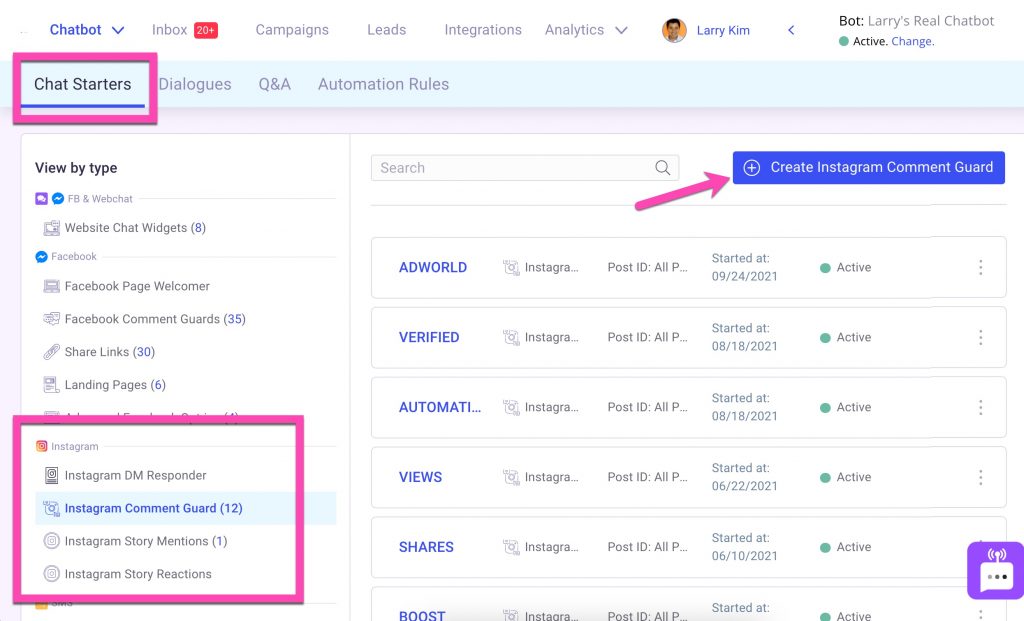Open the purple chat widget launcher
The width and height of the screenshot is (1024, 621).
[x=996, y=571]
